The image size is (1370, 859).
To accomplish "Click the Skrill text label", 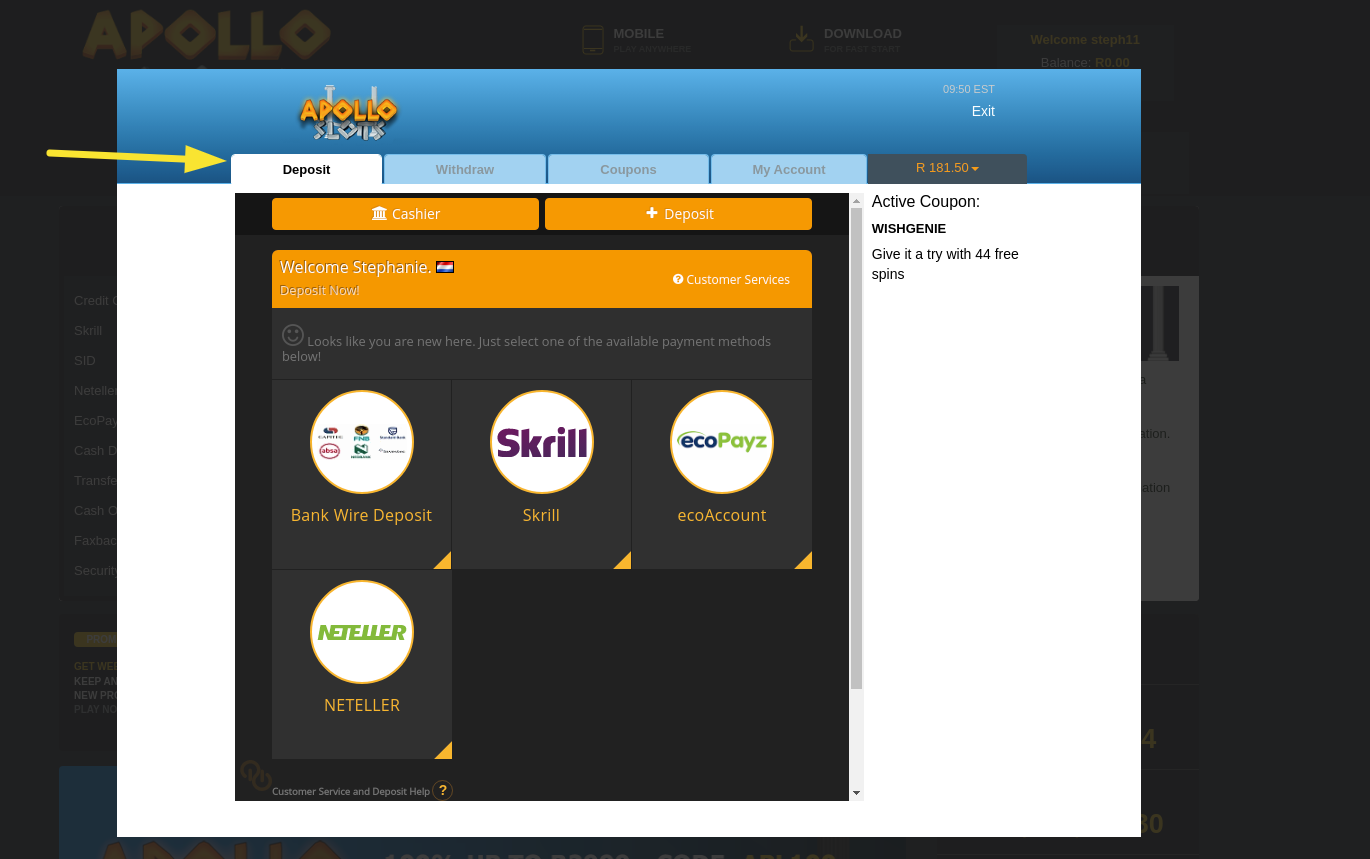I will 541,515.
